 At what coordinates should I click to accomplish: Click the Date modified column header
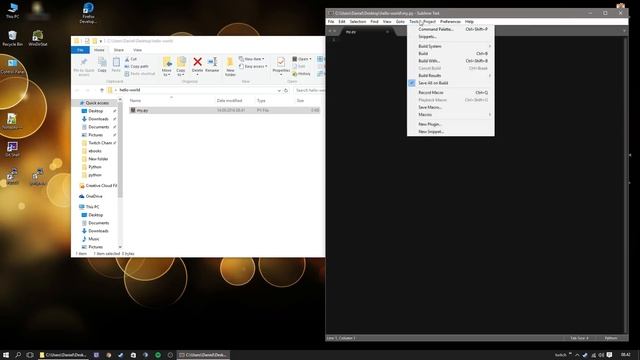[x=229, y=100]
